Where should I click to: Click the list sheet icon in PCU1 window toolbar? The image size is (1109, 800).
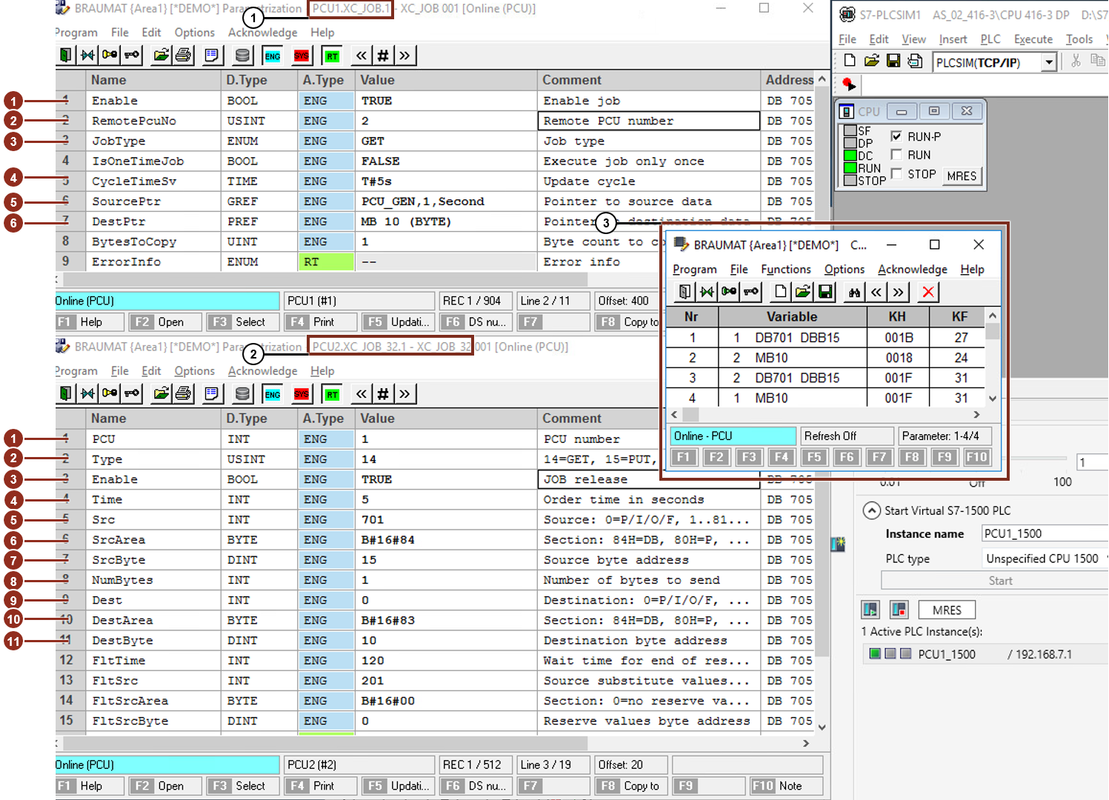pos(211,55)
